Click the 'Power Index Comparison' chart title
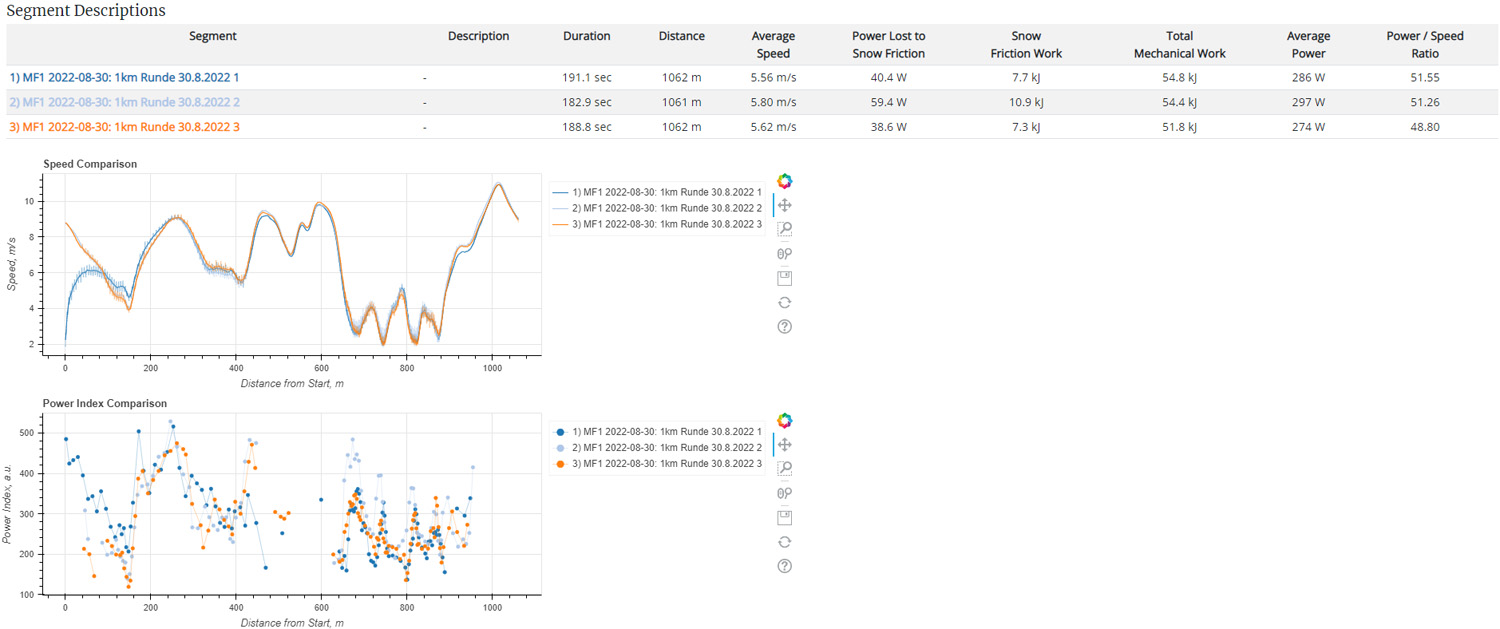 click(x=105, y=403)
